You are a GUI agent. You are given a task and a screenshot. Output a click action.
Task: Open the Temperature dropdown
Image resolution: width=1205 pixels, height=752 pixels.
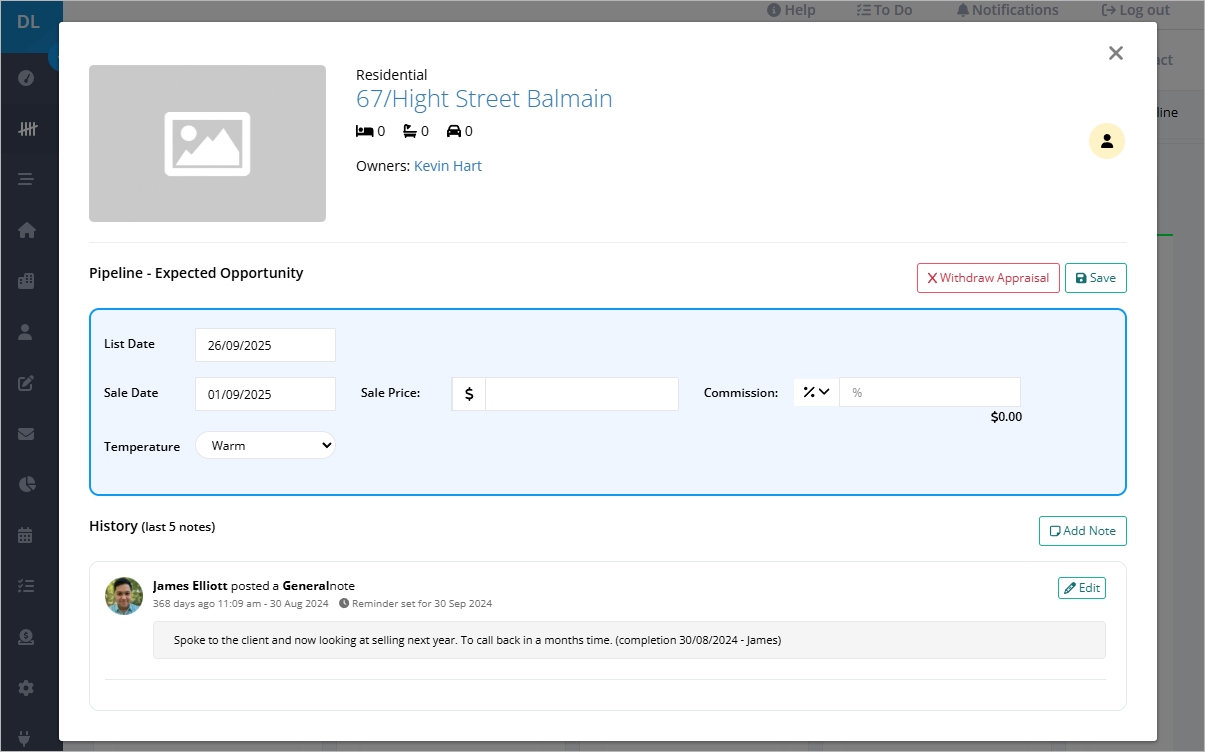pyautogui.click(x=265, y=444)
